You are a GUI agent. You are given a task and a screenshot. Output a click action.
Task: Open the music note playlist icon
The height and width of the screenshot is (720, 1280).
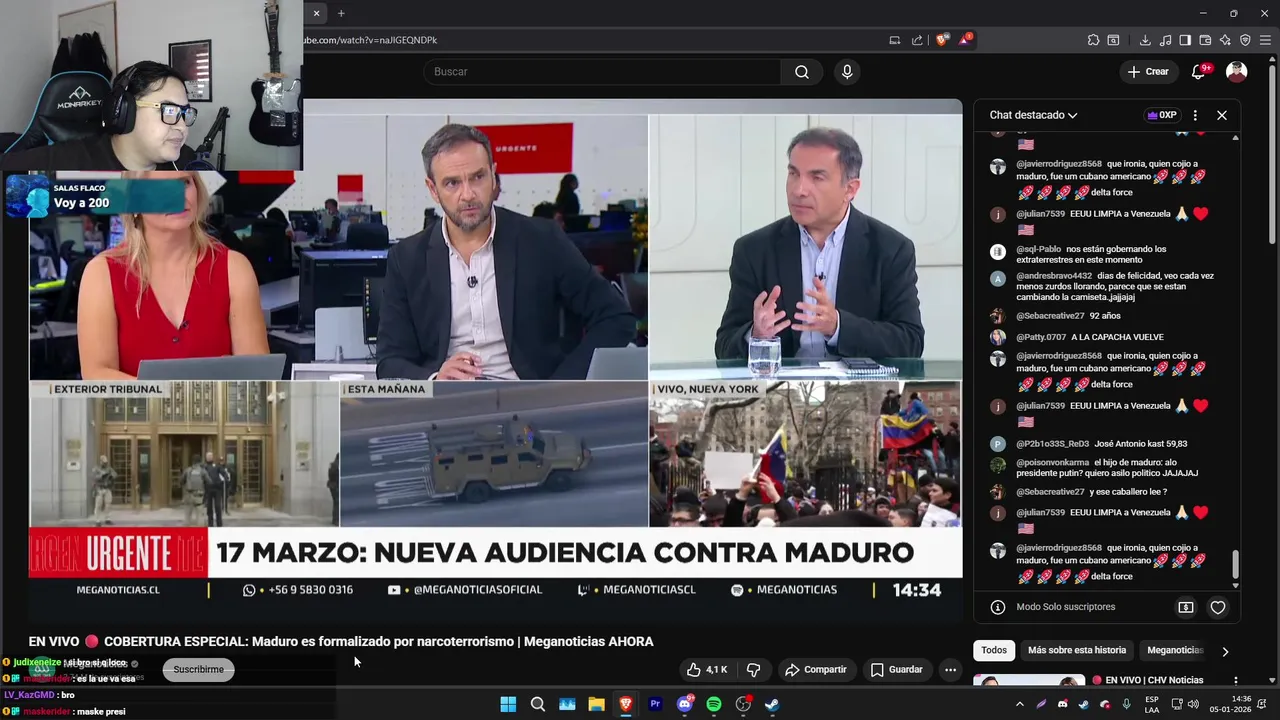1166,40
